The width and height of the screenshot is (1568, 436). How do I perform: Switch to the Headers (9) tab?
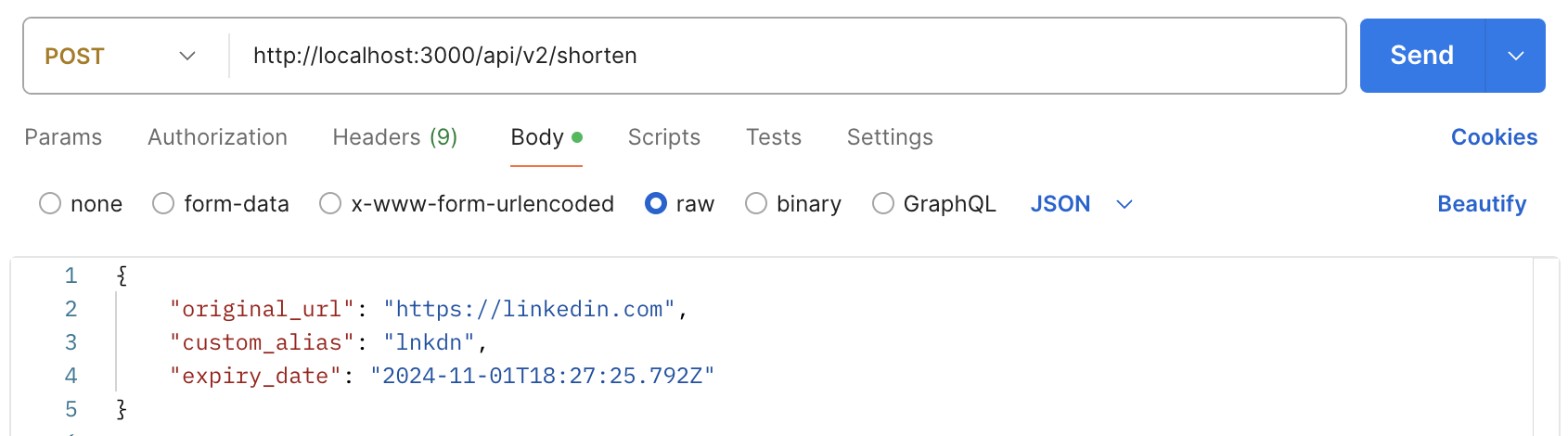(395, 137)
